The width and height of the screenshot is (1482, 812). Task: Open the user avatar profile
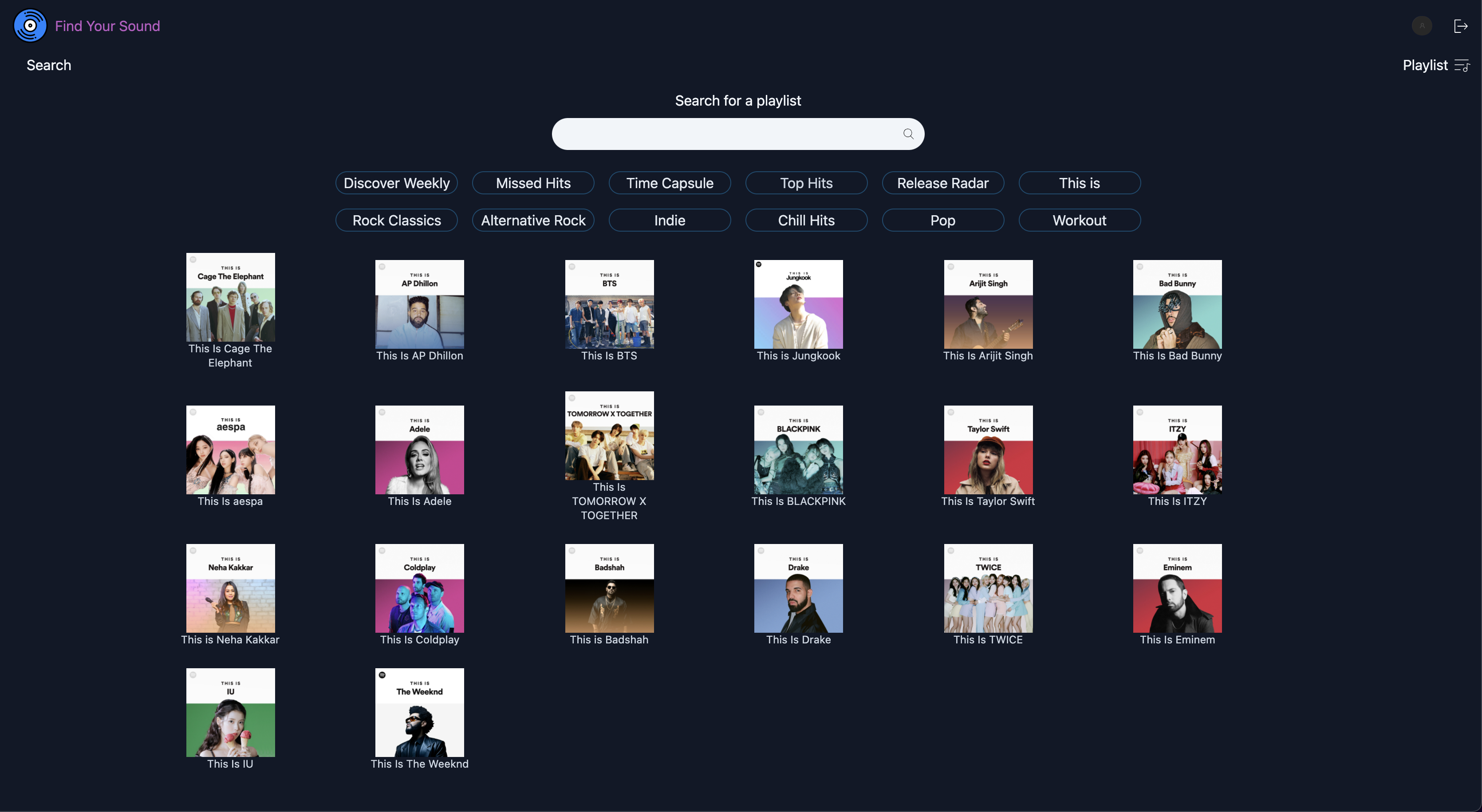[x=1422, y=26]
